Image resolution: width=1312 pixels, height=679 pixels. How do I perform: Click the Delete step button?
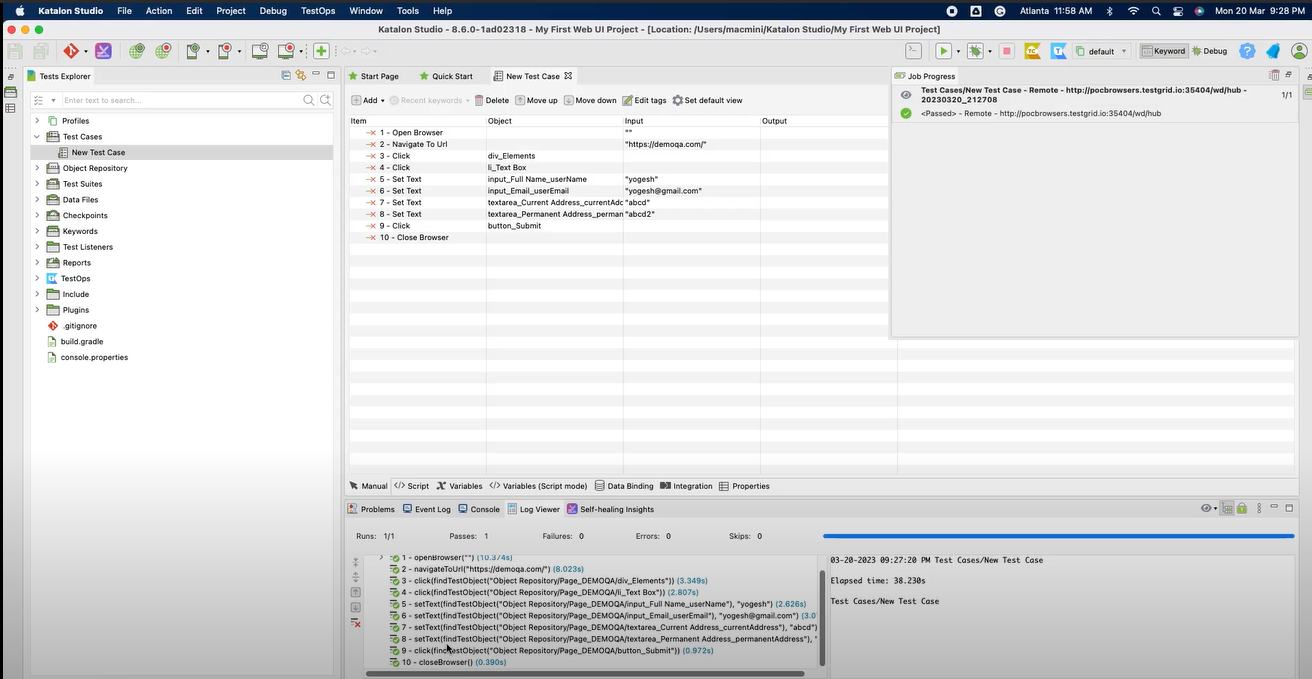(491, 100)
